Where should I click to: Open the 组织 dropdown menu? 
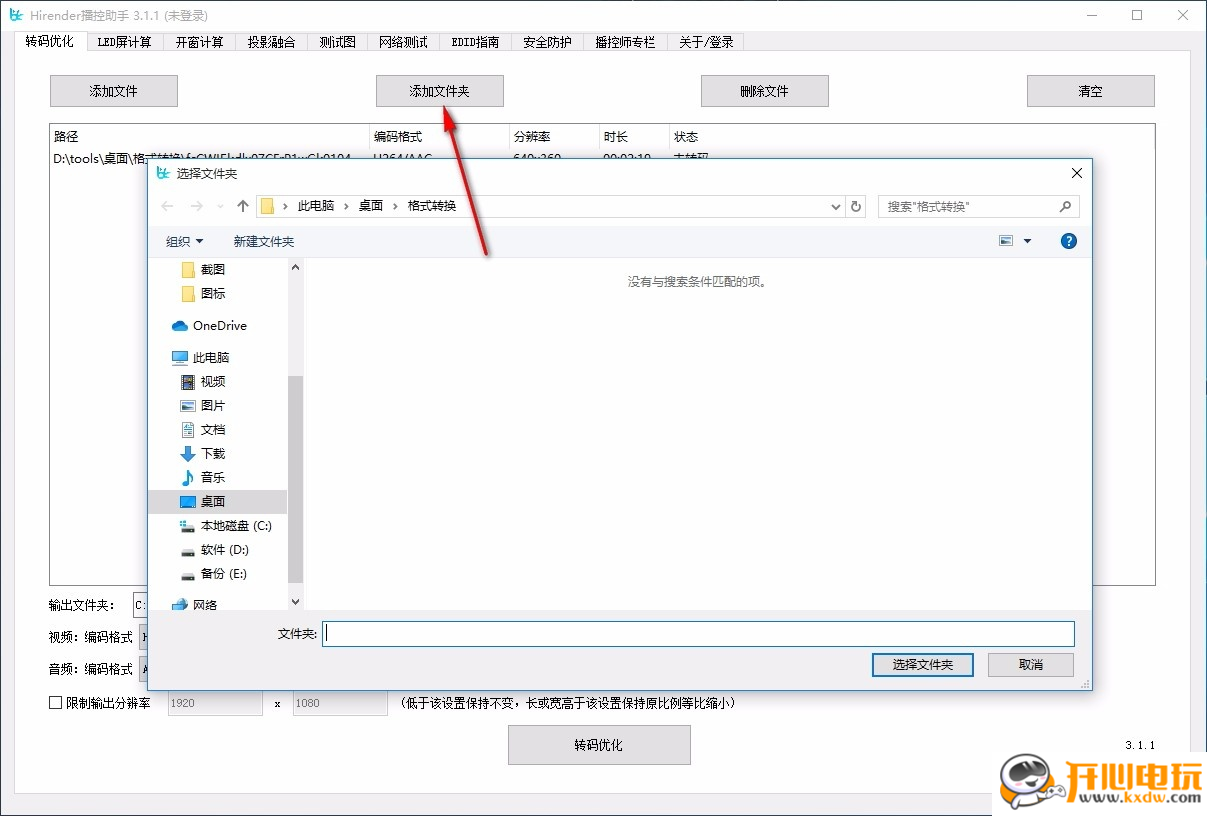click(185, 241)
